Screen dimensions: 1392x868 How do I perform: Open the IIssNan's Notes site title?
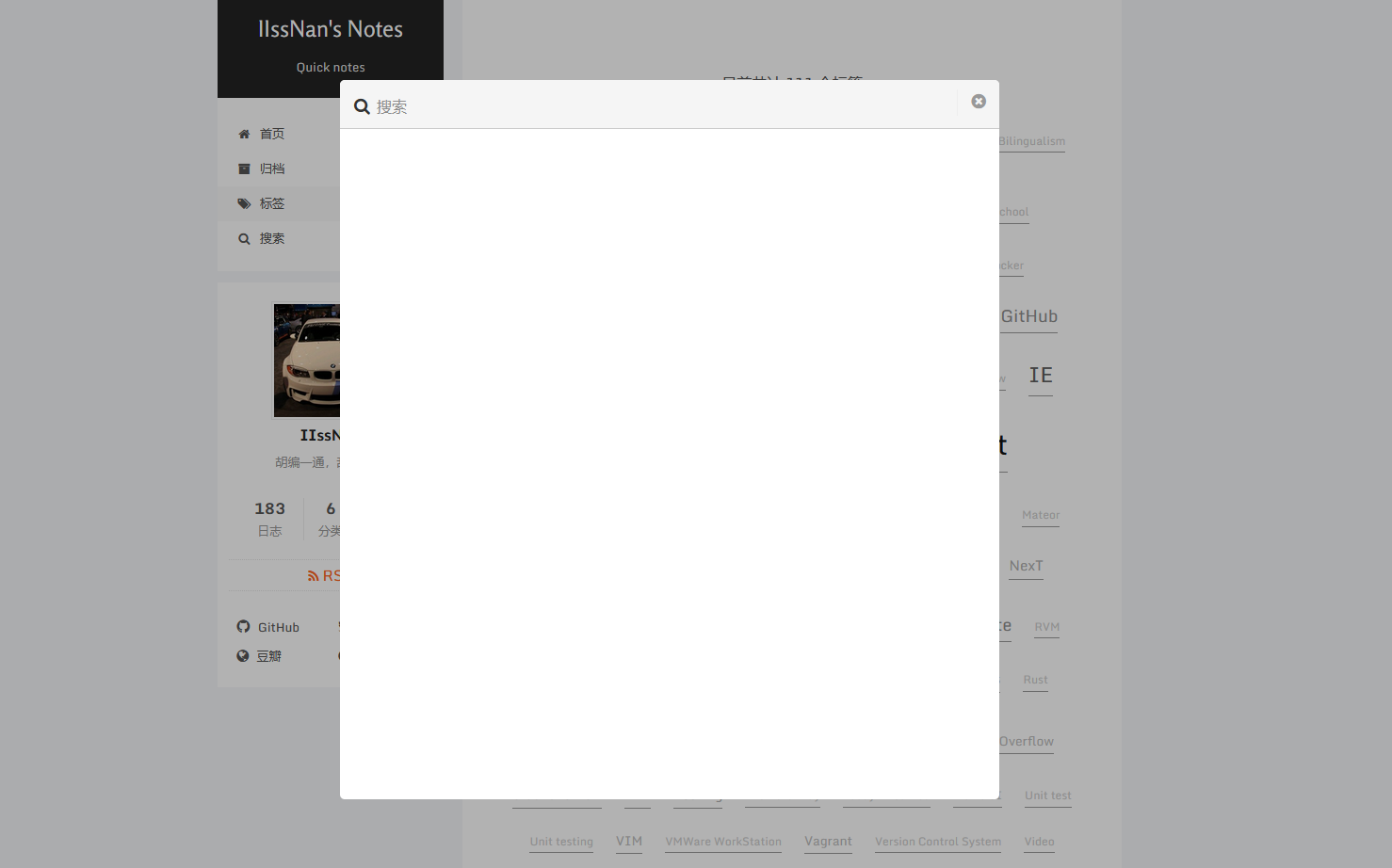[x=330, y=30]
